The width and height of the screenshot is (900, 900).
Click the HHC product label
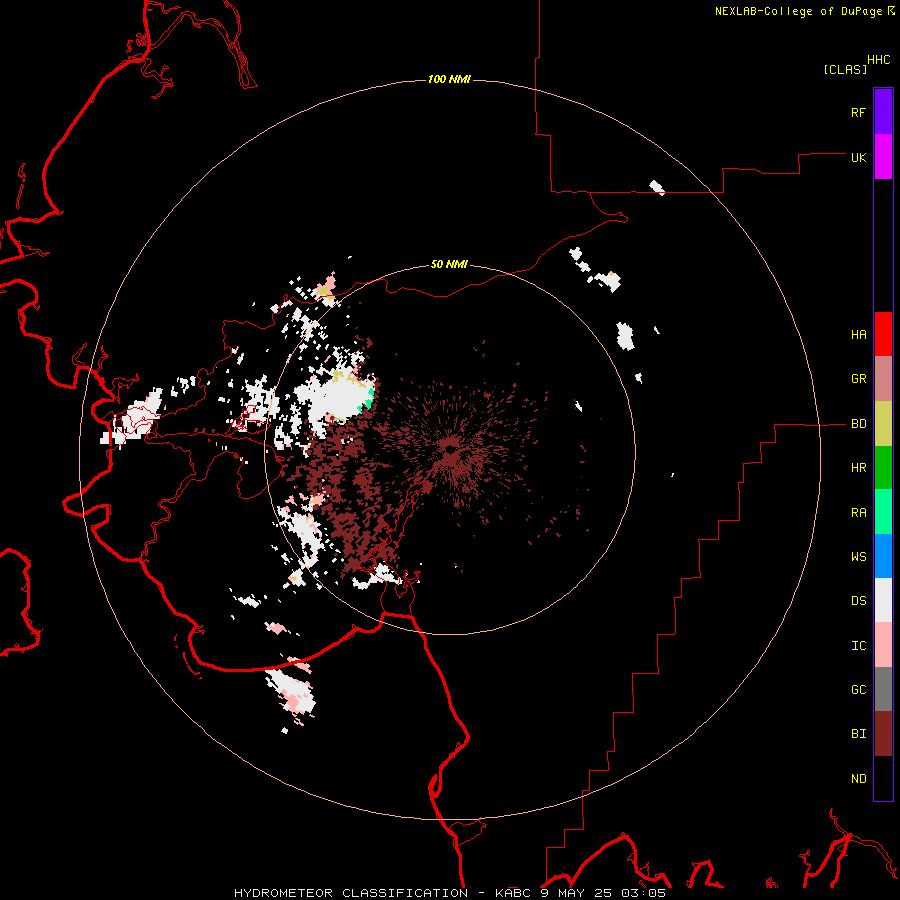pyautogui.click(x=878, y=60)
